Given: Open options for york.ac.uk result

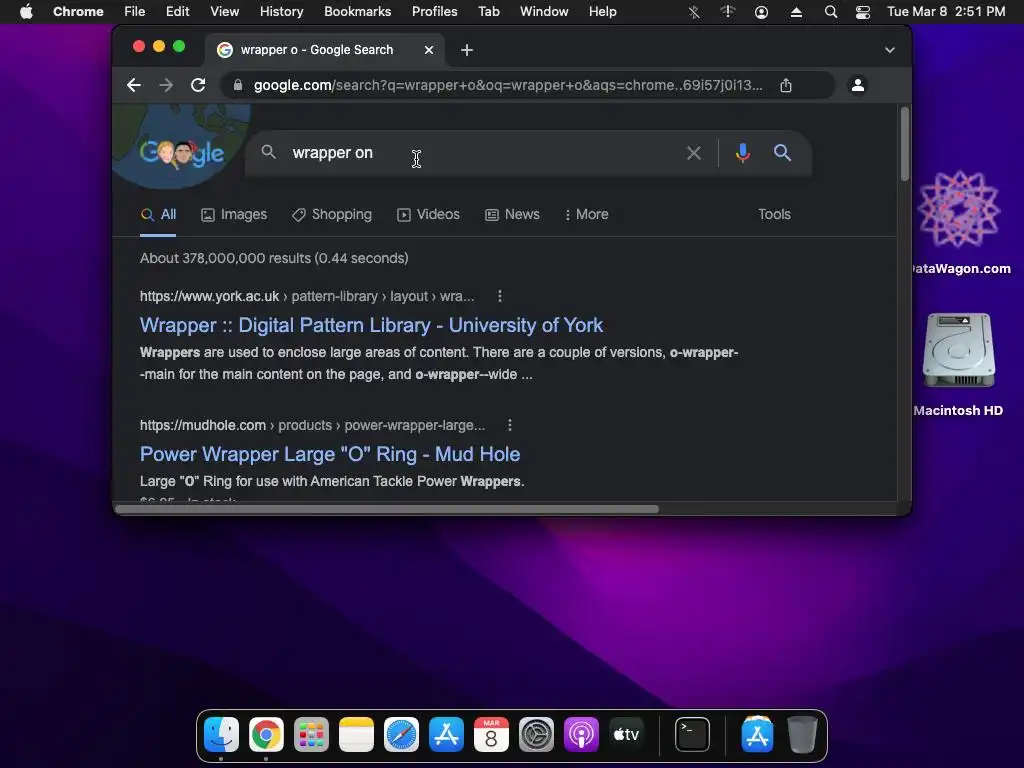Looking at the screenshot, I should 500,296.
